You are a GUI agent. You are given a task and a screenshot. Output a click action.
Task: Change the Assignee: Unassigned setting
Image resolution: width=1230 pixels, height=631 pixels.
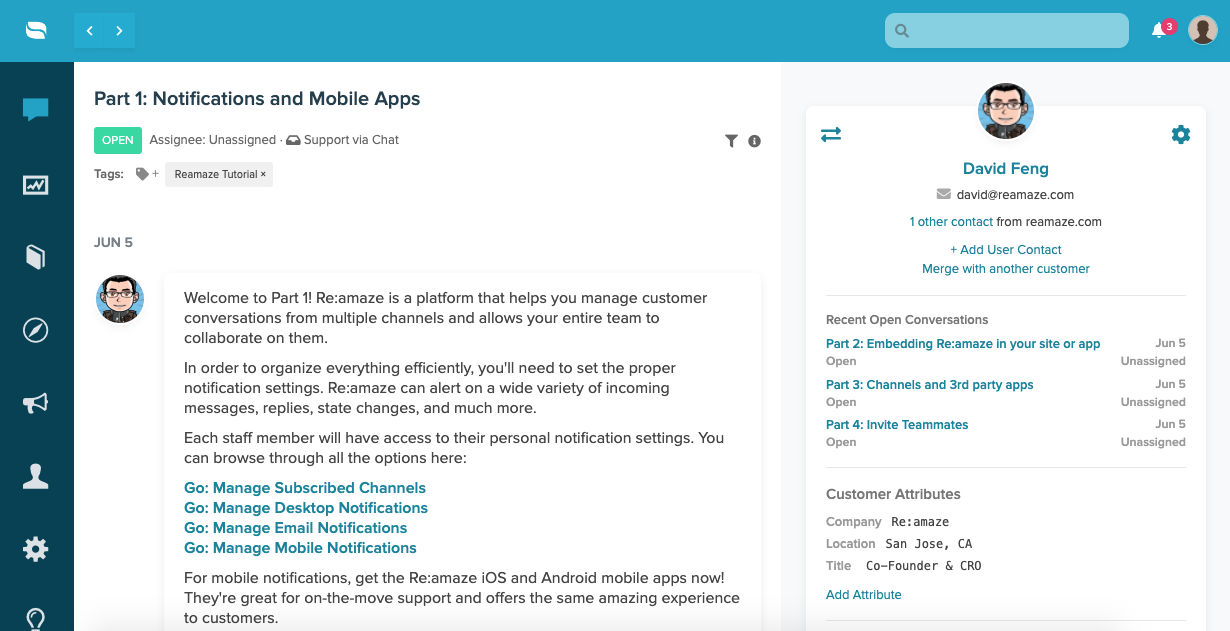[213, 140]
